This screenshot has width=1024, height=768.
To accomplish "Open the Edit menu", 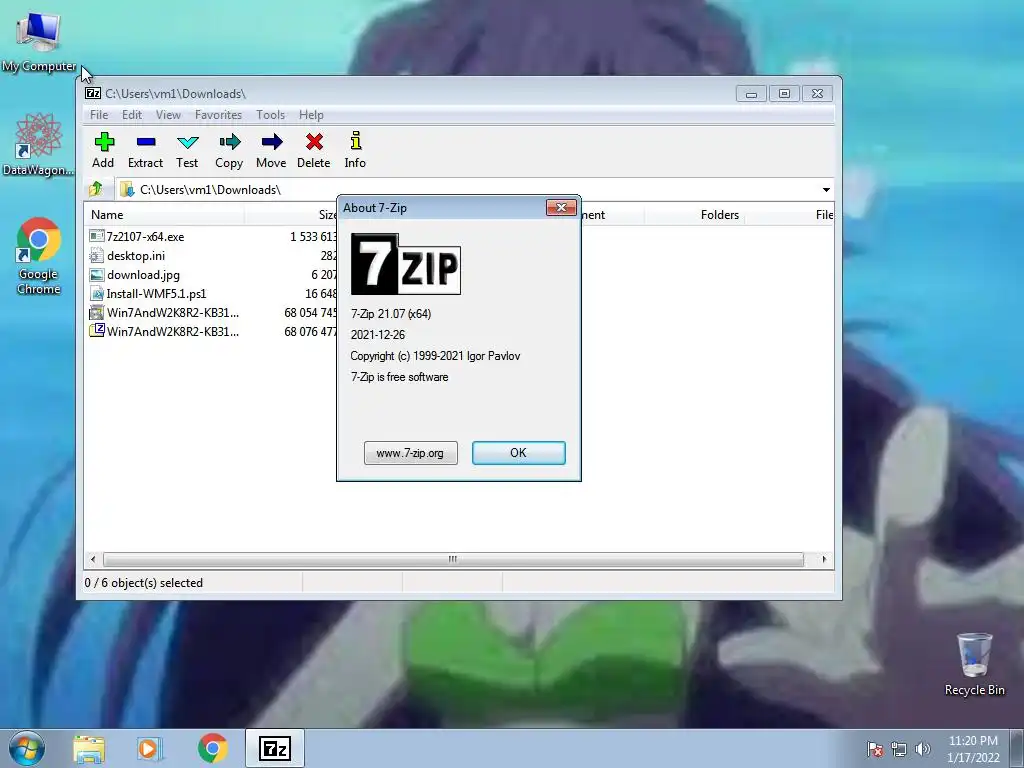I will (x=132, y=115).
